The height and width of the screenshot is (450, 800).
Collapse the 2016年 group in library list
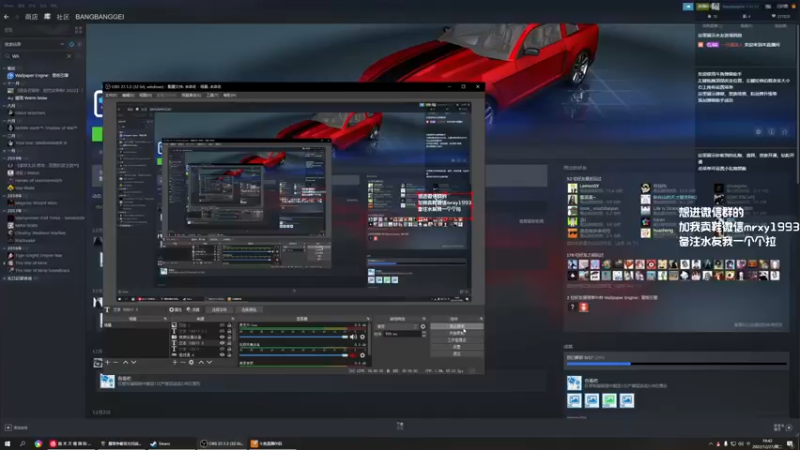pyautogui.click(x=5, y=248)
